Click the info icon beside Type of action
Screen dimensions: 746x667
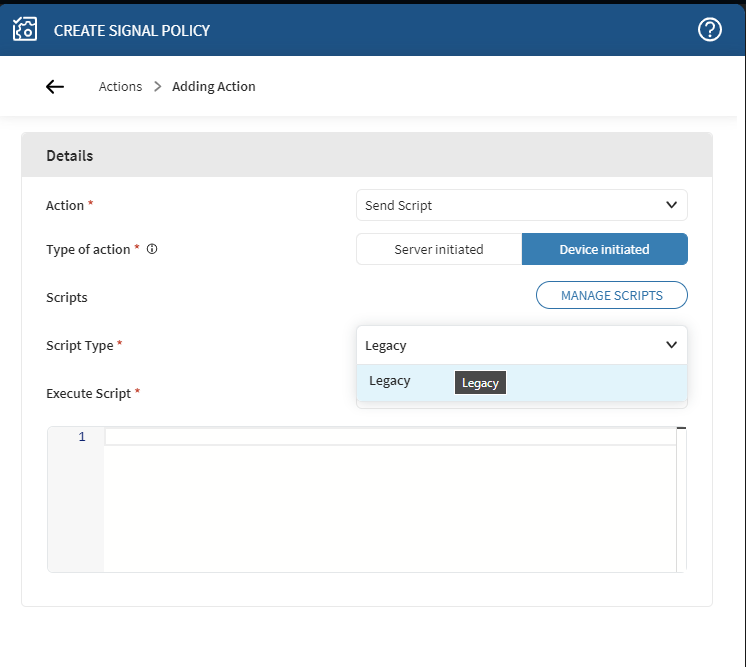click(152, 250)
